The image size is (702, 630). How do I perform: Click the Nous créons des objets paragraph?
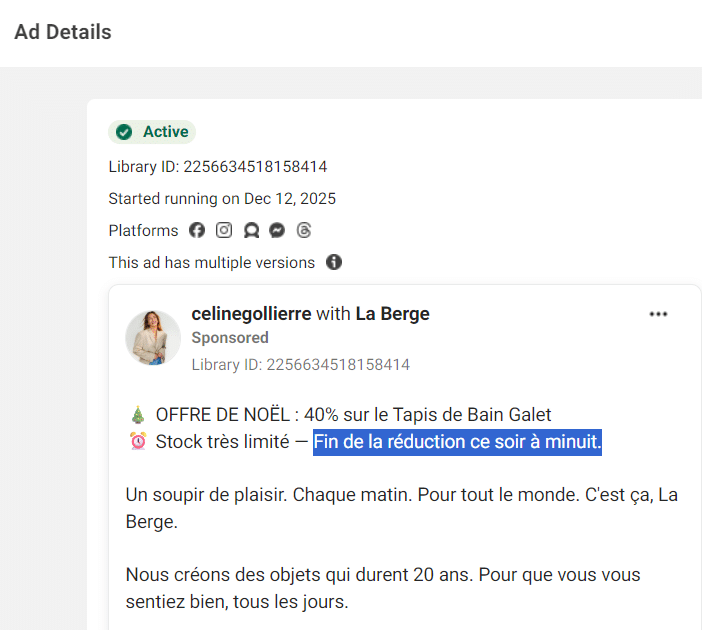tap(383, 588)
